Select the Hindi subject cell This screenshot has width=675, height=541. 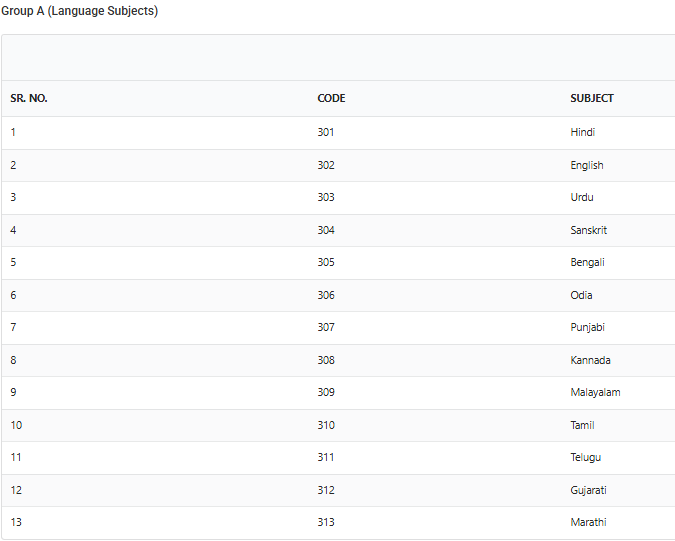pyautogui.click(x=582, y=132)
